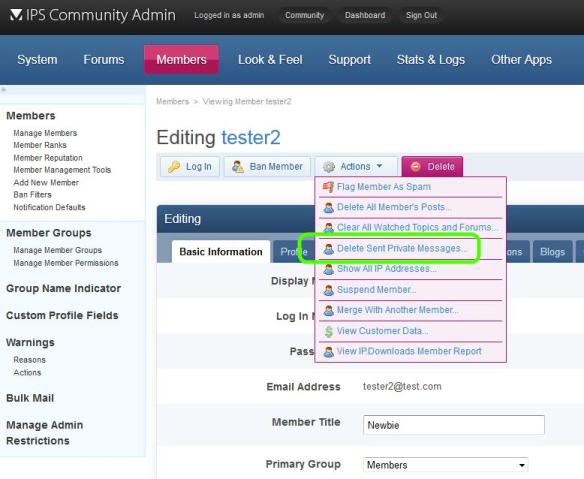Click the red minus icon on Delete
The image size is (584, 479).
(x=416, y=166)
